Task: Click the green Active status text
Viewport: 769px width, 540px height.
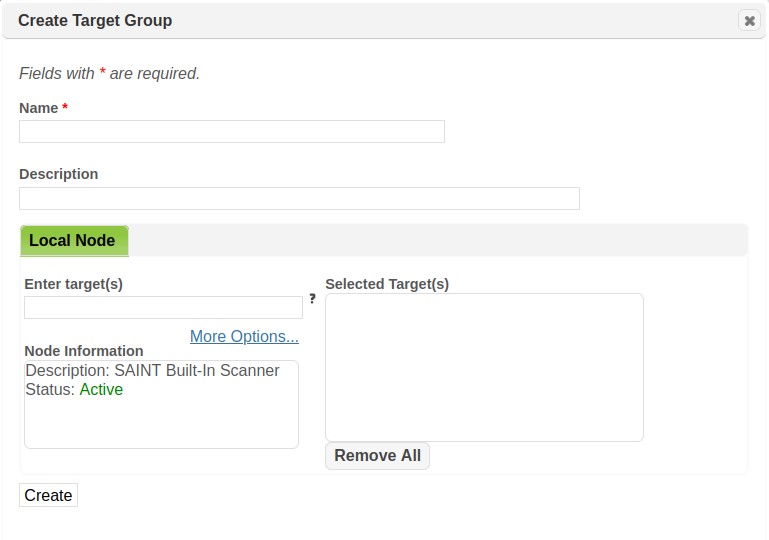Action: pyautogui.click(x=101, y=390)
